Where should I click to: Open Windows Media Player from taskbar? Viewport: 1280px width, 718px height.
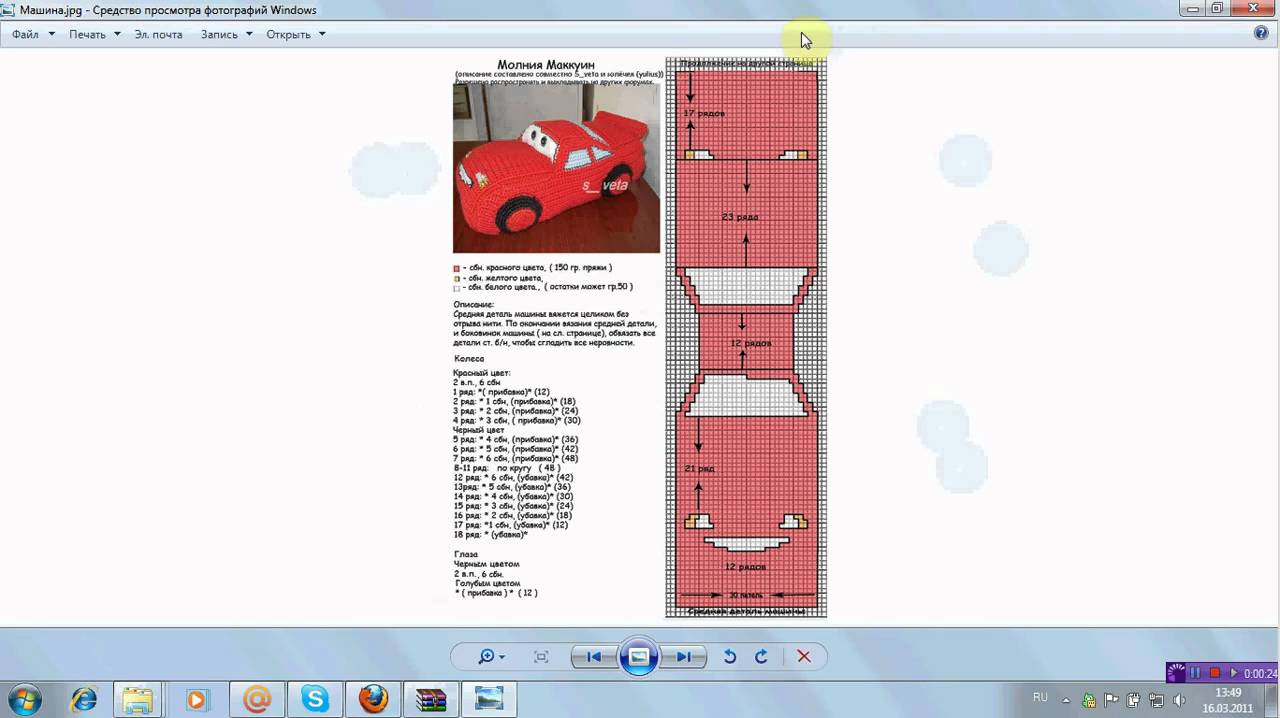point(196,698)
